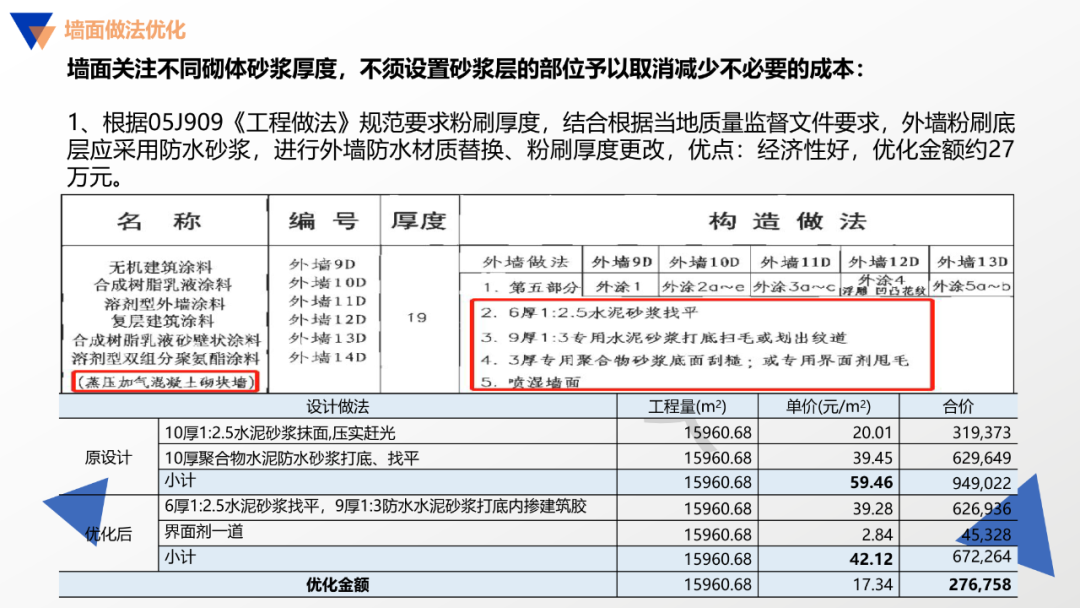The width and height of the screenshot is (1080, 608).
Task: Click the 外涂1 cell
Action: 618,286
